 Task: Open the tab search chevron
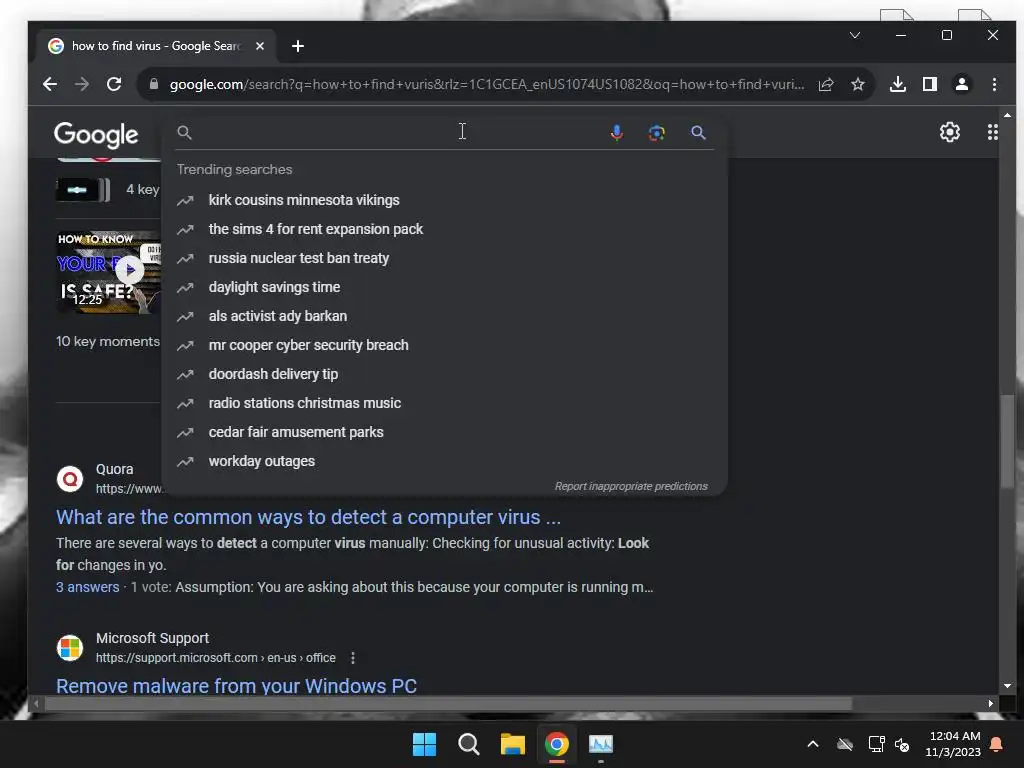coord(854,35)
